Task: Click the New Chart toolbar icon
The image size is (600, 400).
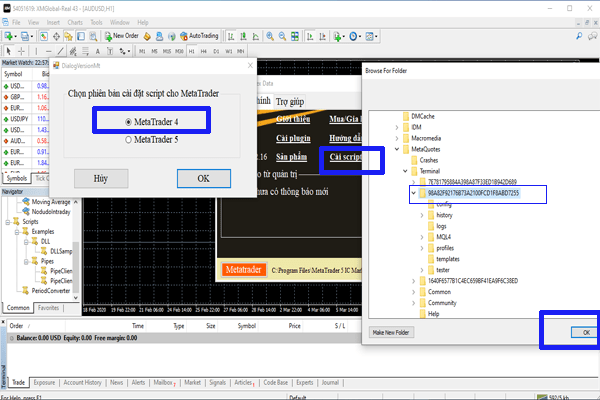Action: pos(8,36)
